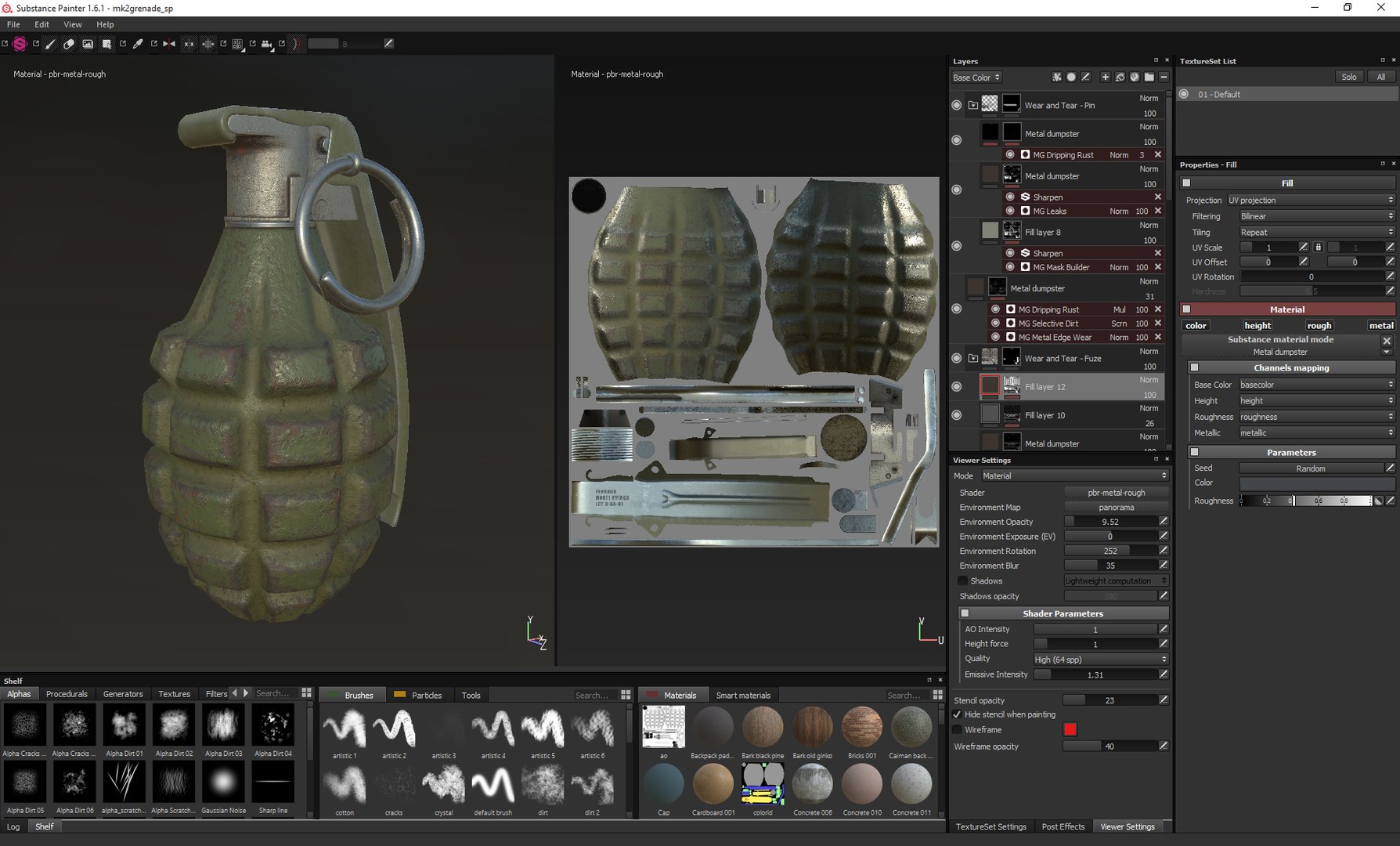Toggle the rough material channel button
This screenshot has height=846, width=1400.
coord(1319,325)
